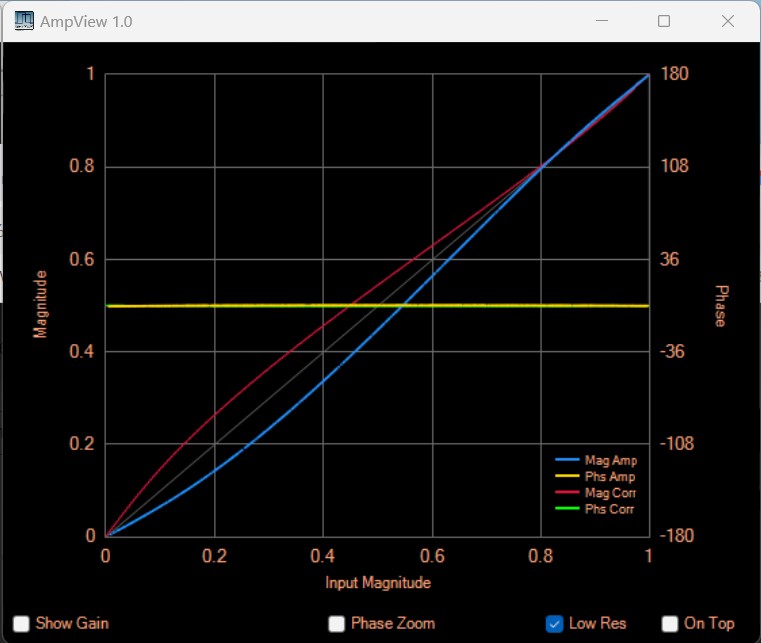Toggle the On Top checkbox
The image size is (761, 643).
pos(670,623)
